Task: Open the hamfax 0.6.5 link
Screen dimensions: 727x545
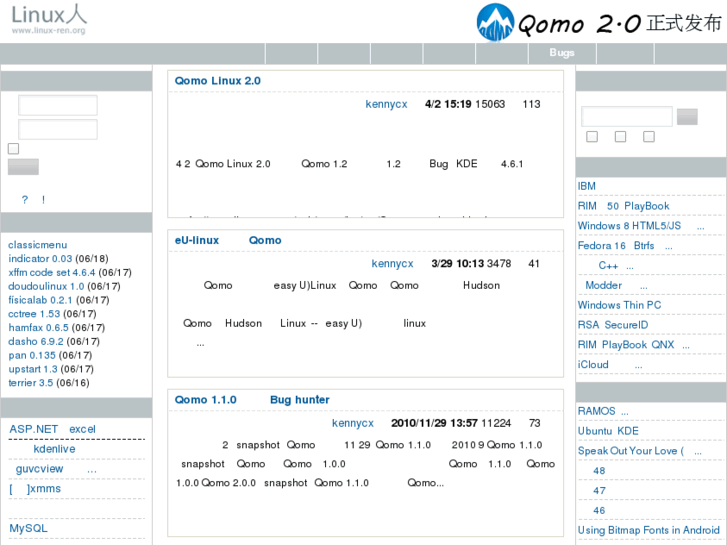Action: [x=38, y=328]
